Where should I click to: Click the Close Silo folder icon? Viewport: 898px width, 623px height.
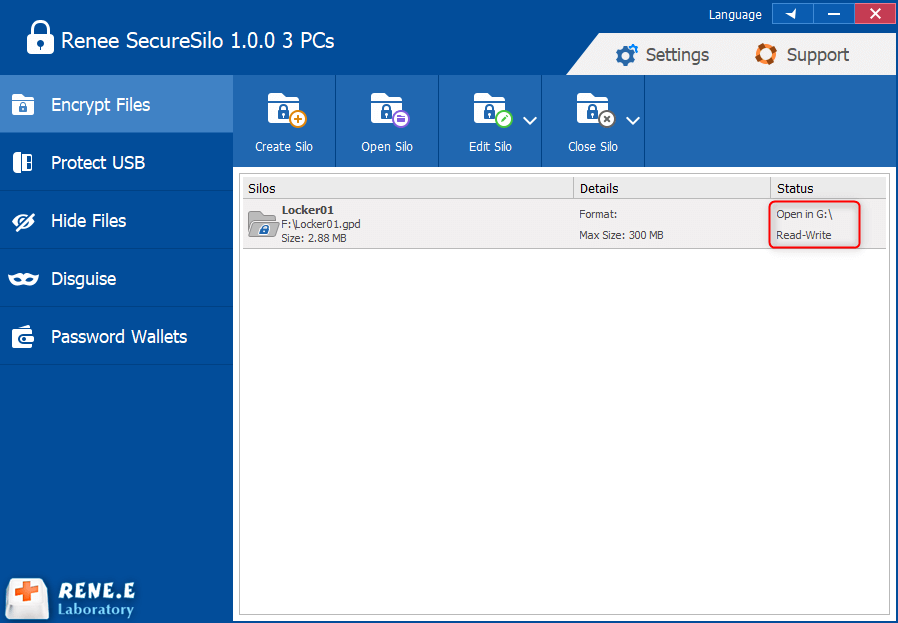pos(595,109)
